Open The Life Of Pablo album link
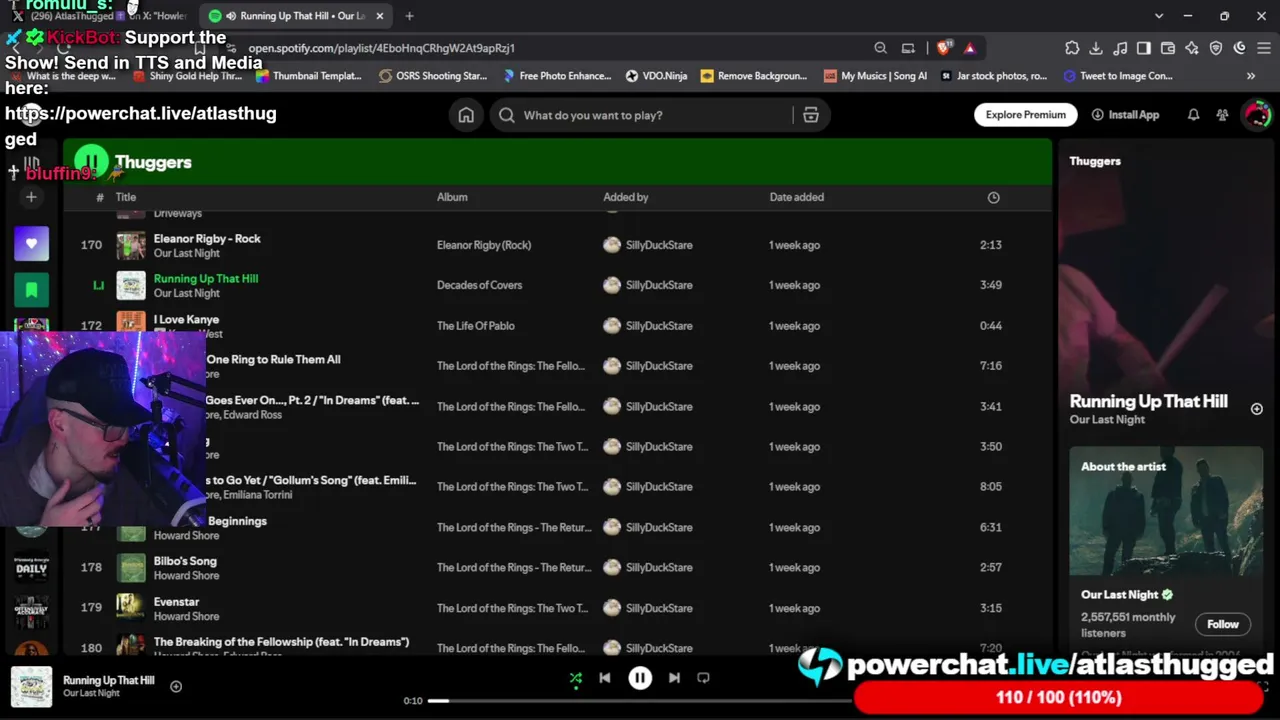This screenshot has height=720, width=1280. pos(476,326)
